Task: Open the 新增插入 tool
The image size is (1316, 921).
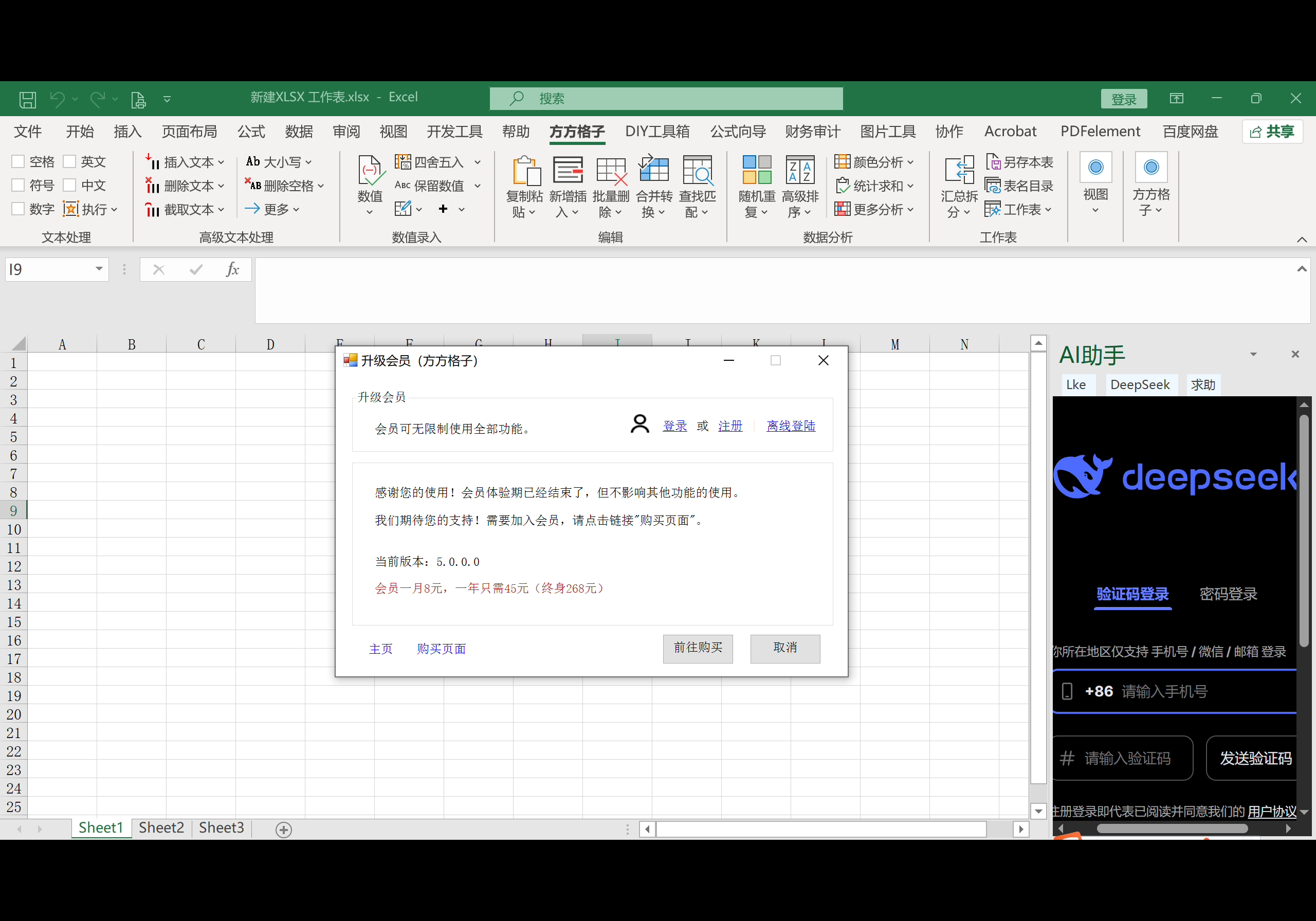Action: point(568,170)
